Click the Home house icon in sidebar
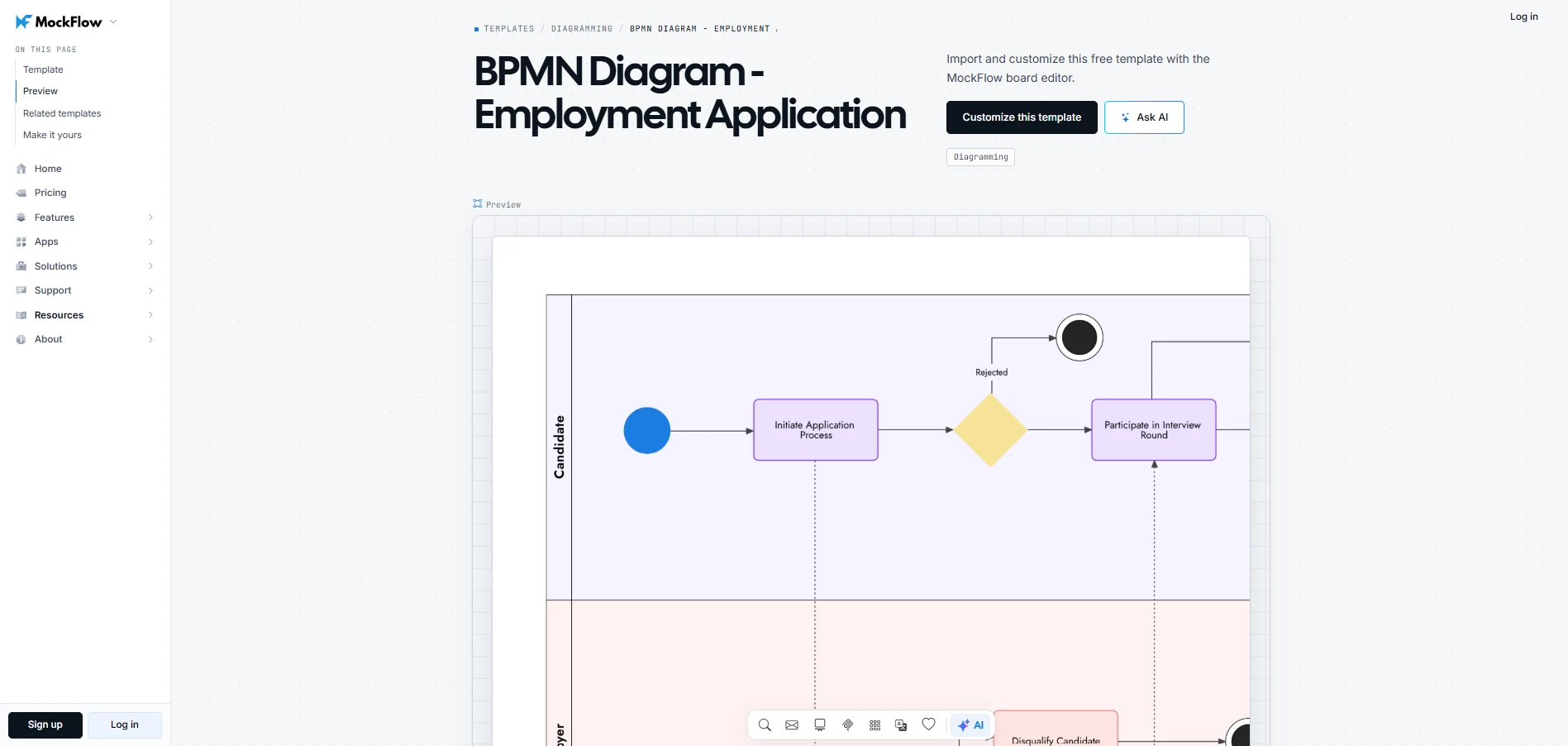 (x=21, y=169)
